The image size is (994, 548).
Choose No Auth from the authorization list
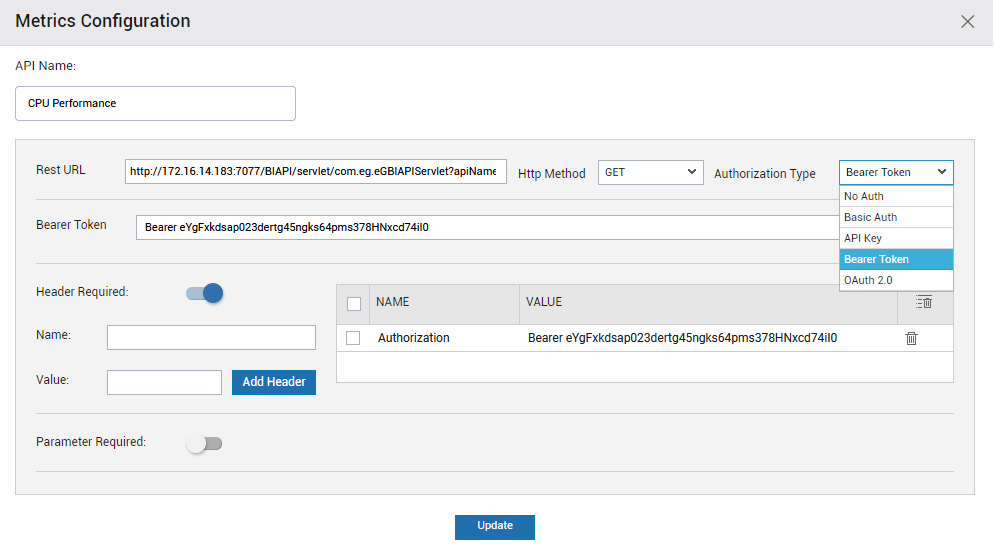tap(896, 196)
